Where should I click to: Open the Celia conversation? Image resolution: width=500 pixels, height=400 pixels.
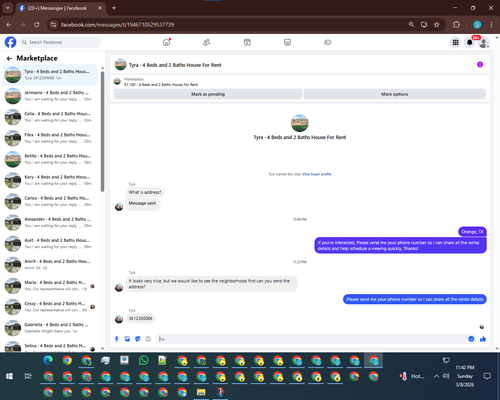[x=50, y=117]
